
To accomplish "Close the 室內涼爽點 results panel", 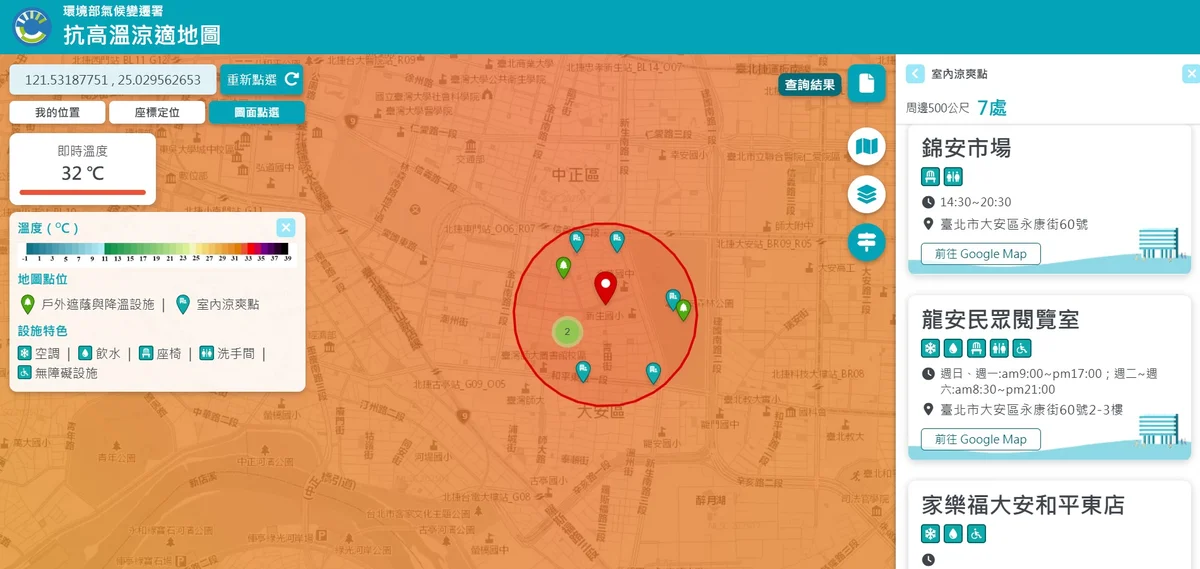I will tap(1190, 74).
